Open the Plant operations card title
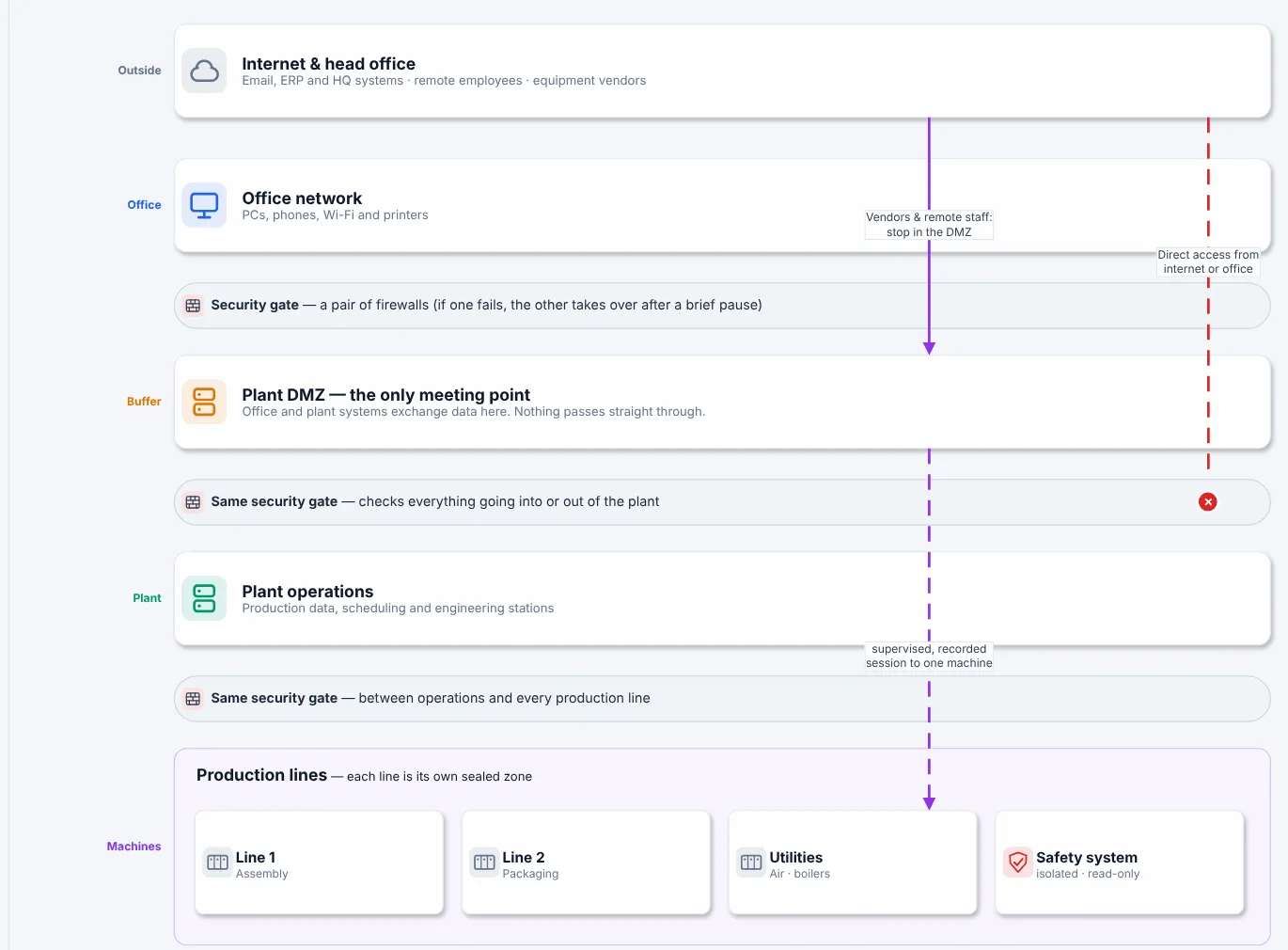The height and width of the screenshot is (950, 1288). [x=307, y=592]
